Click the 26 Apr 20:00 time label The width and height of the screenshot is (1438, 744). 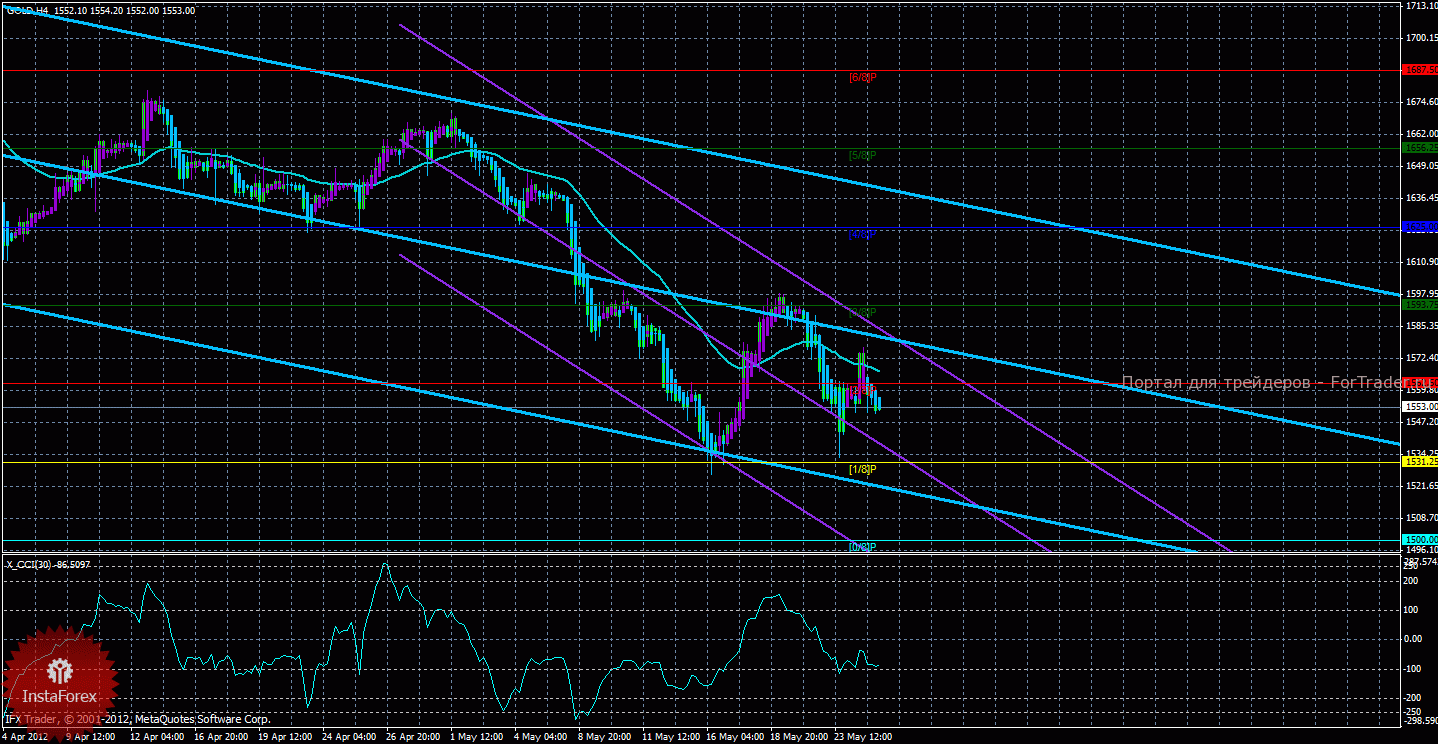click(x=415, y=736)
